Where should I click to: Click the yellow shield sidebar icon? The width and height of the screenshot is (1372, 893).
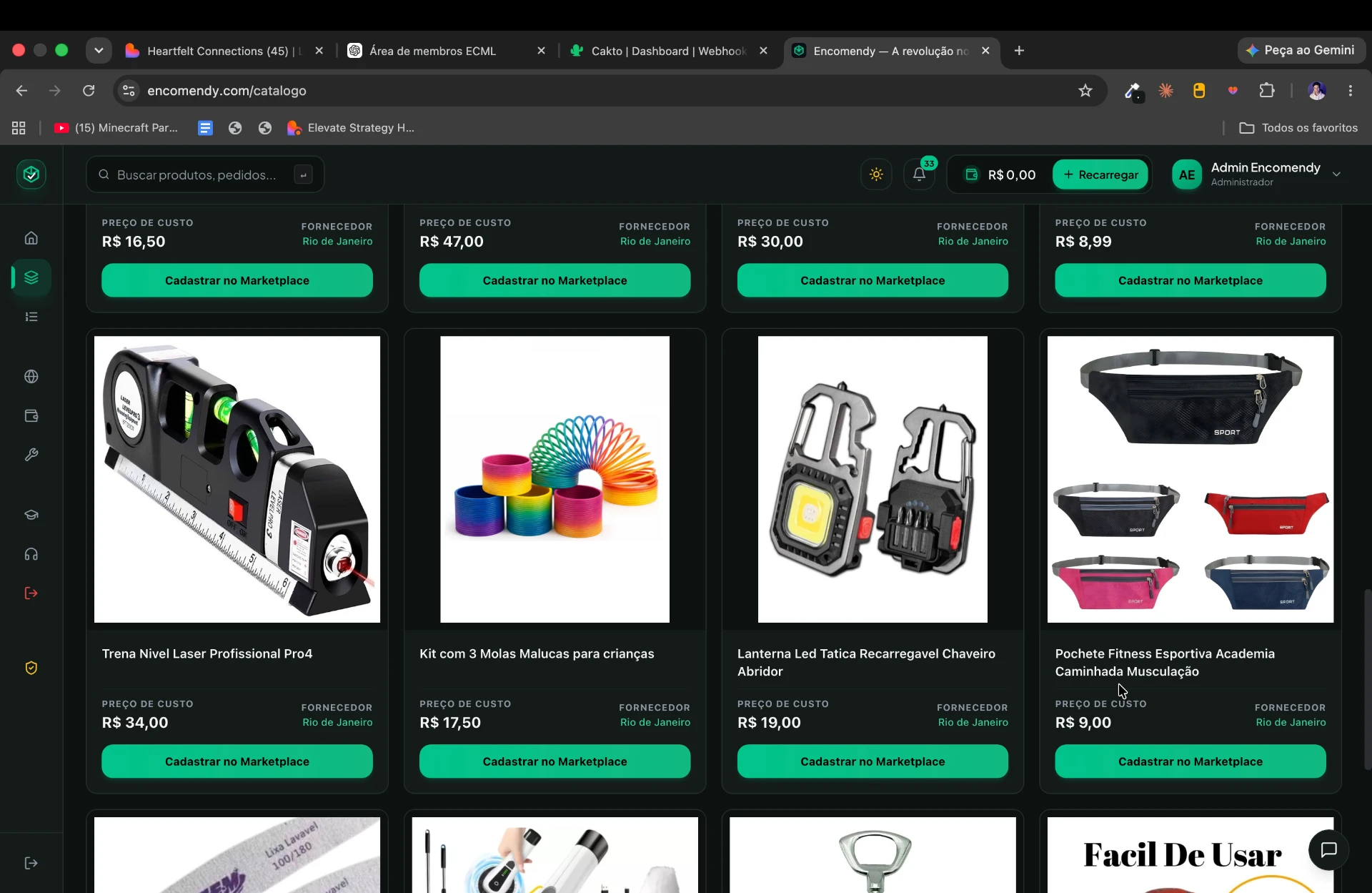pyautogui.click(x=31, y=668)
